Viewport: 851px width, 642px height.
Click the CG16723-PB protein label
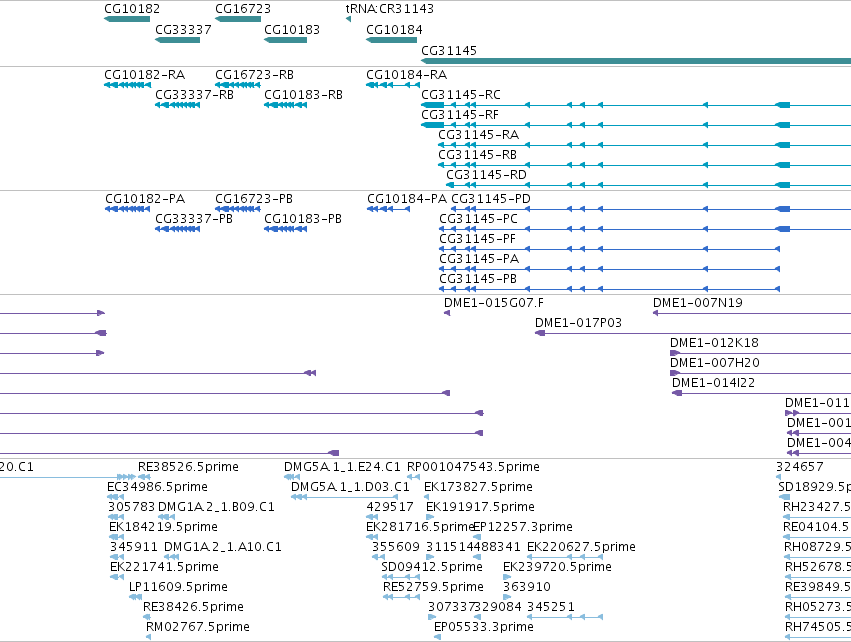click(x=254, y=199)
